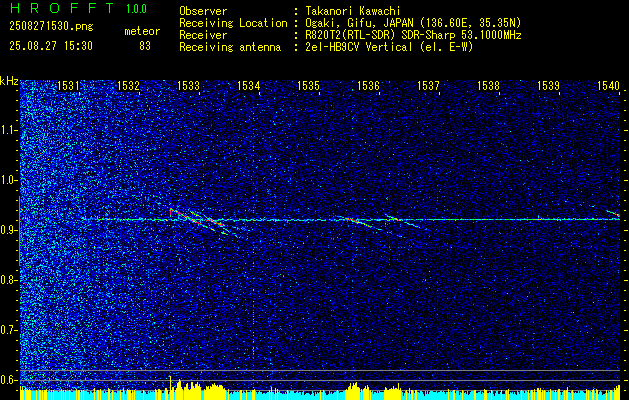This screenshot has width=629, height=400.
Task: Click the Receiver field label
Action: pos(203,35)
